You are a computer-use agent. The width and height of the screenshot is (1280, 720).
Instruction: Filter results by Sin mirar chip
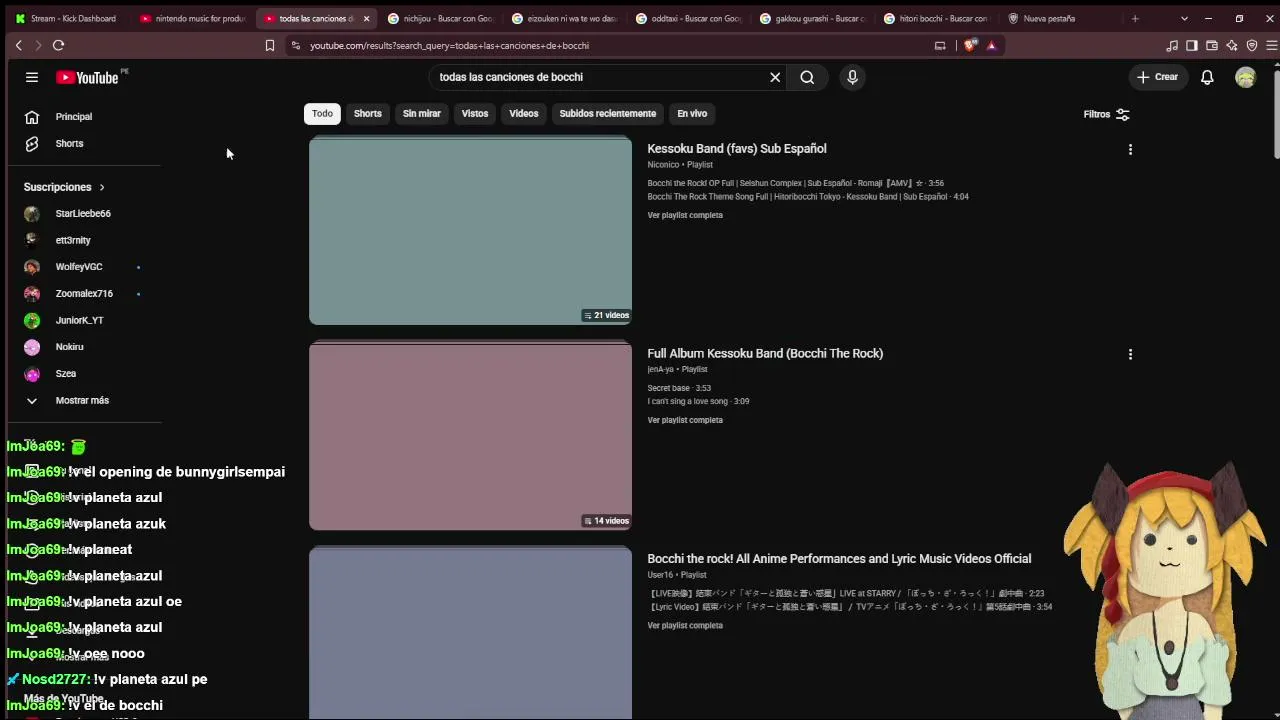tap(422, 114)
